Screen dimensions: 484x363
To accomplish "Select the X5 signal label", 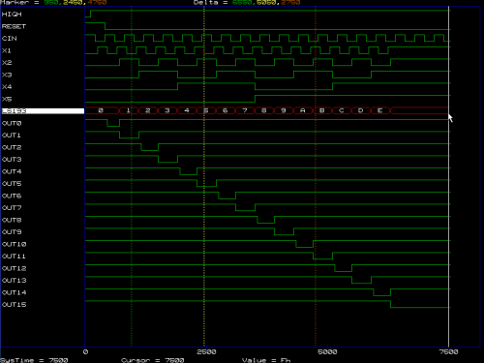I will point(7,99).
